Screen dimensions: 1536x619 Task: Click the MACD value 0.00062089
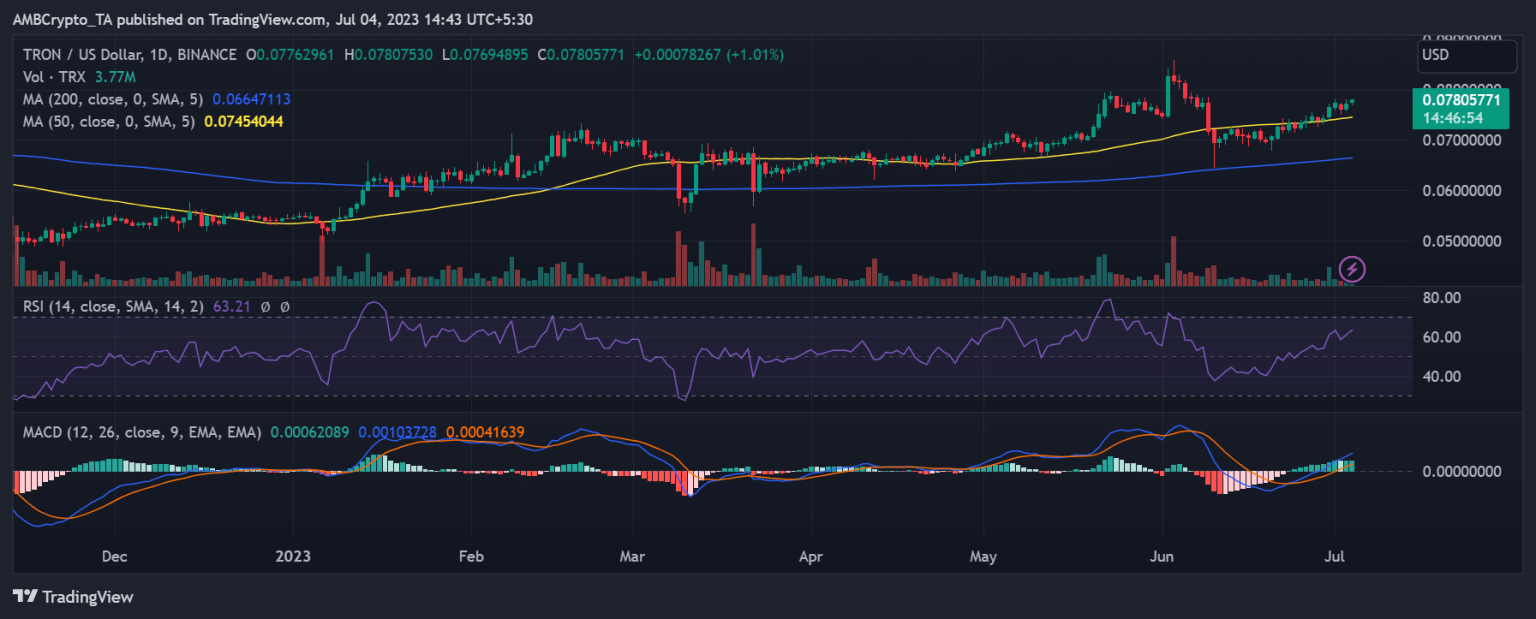309,431
